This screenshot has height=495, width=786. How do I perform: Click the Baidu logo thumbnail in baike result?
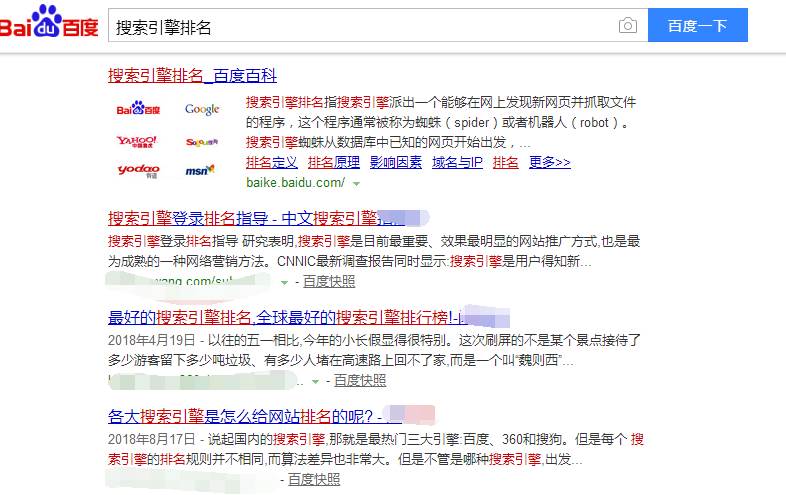pyautogui.click(x=138, y=108)
